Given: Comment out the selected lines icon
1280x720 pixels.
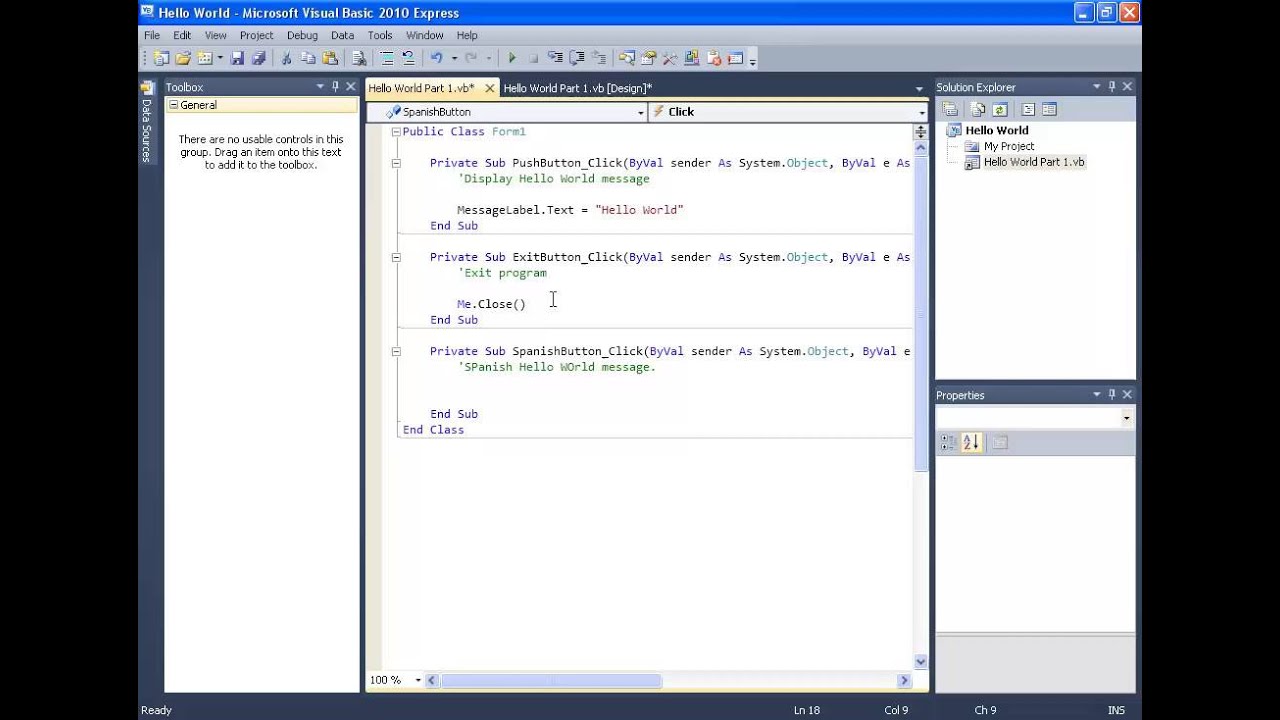Looking at the screenshot, I should (x=387, y=58).
